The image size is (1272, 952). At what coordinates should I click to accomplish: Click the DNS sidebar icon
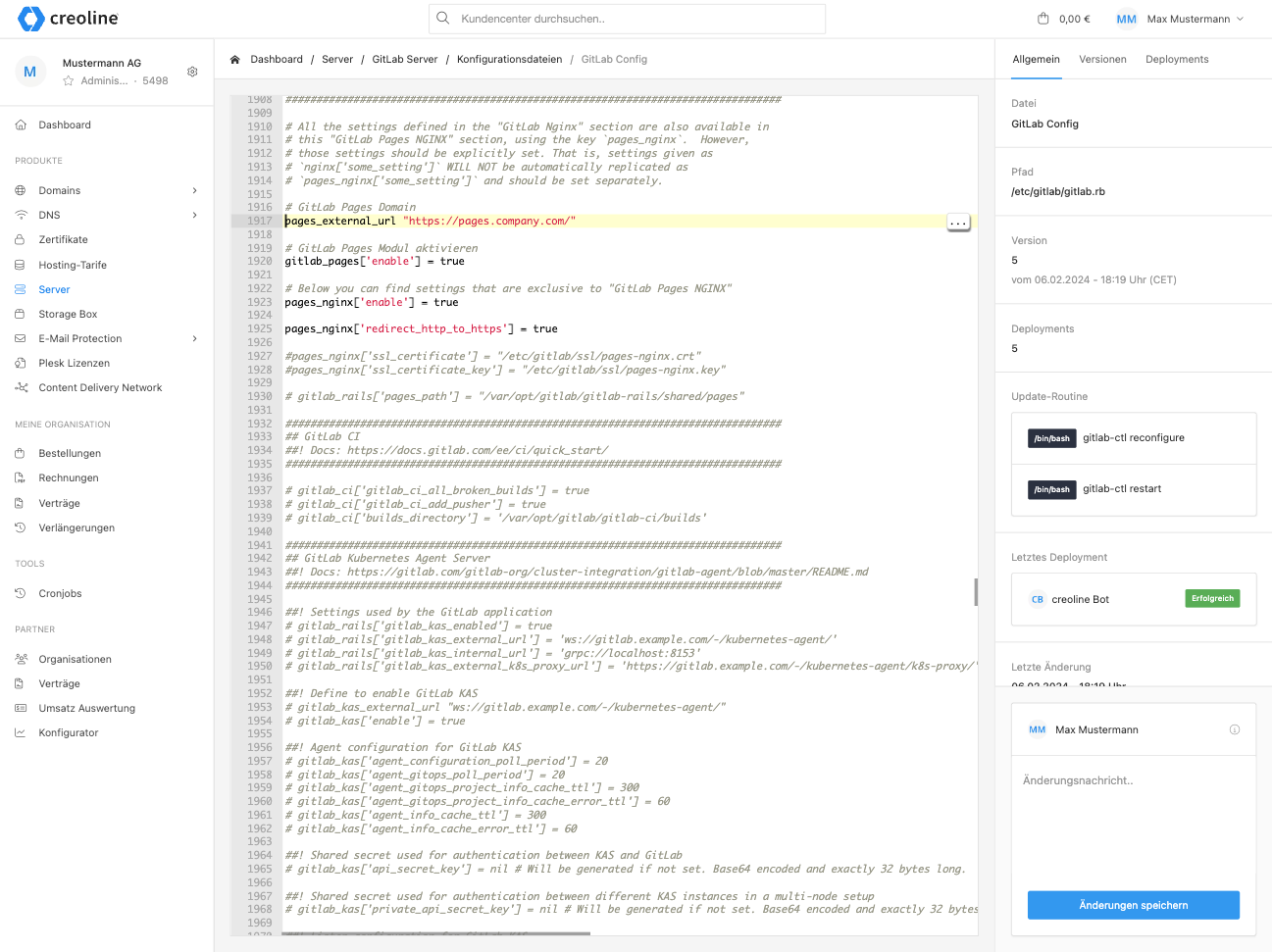(x=21, y=215)
